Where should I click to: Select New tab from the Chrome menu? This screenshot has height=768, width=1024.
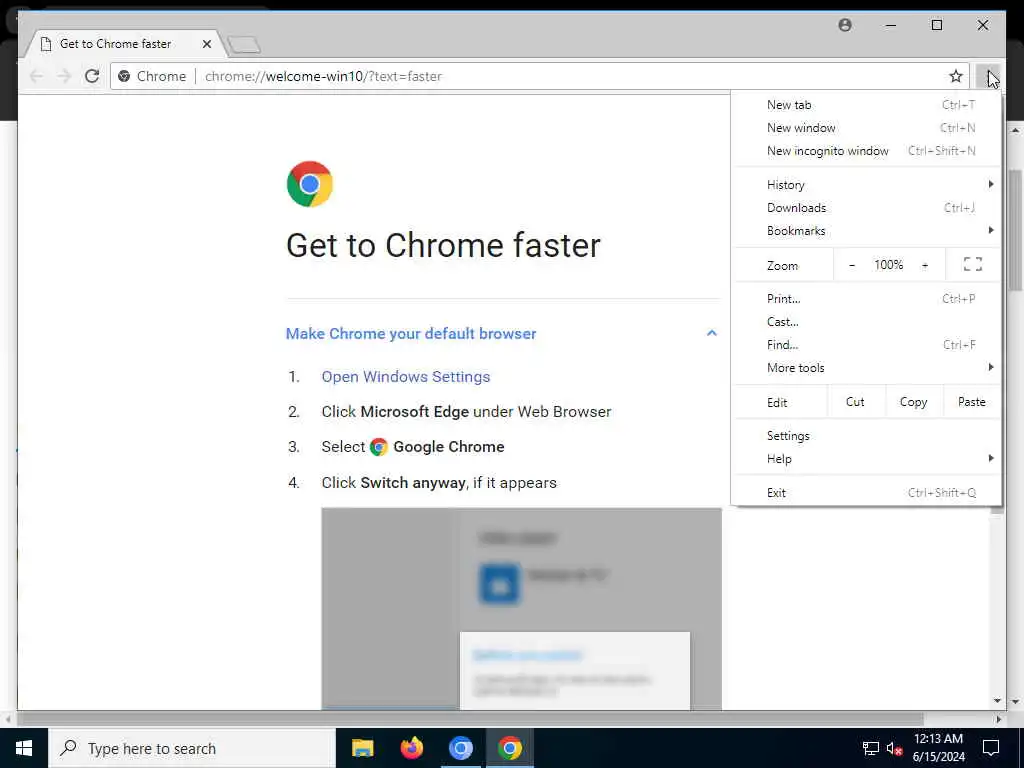[866, 105]
